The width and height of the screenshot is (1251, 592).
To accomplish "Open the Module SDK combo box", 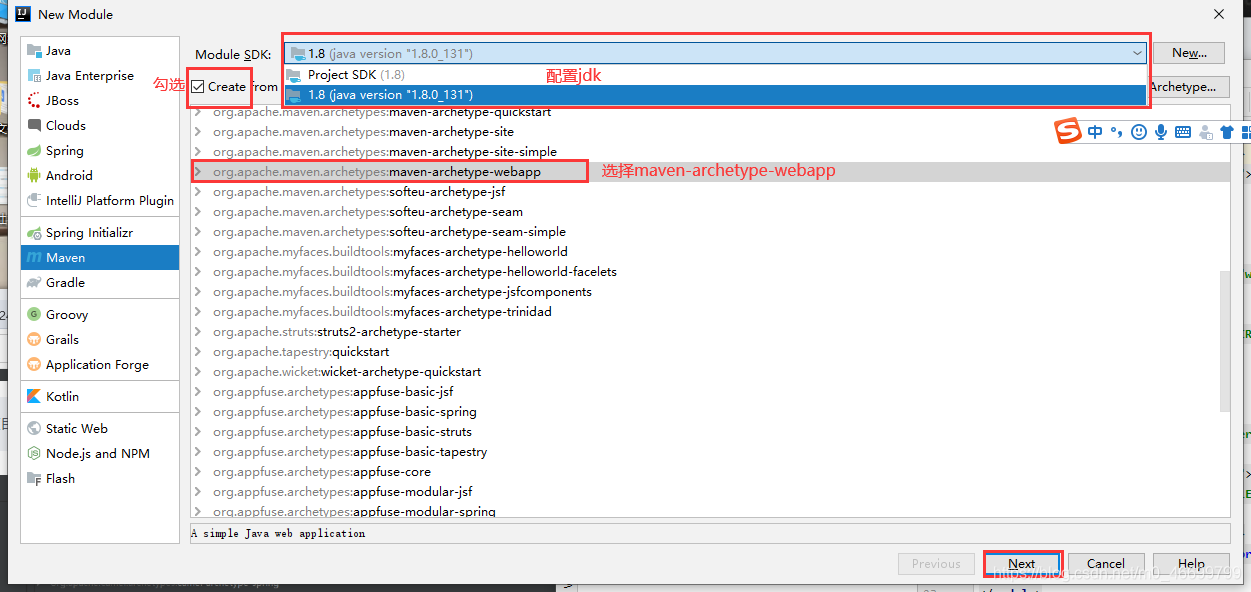I will point(715,53).
